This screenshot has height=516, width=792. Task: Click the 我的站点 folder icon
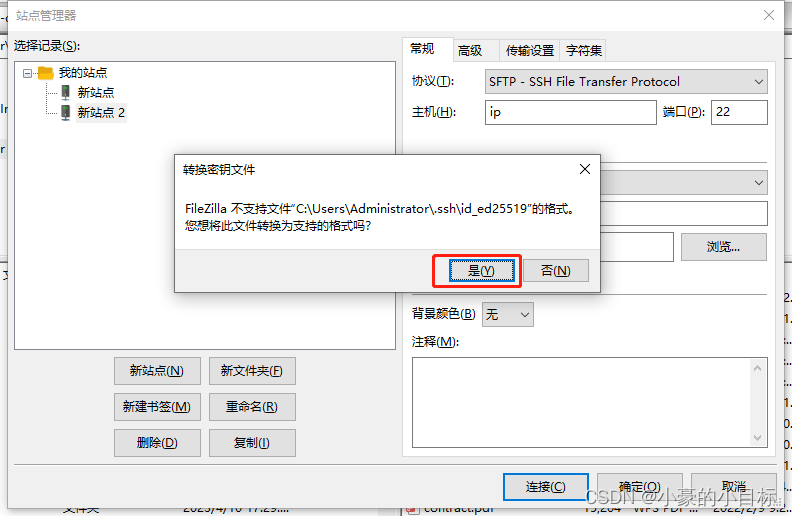pos(45,73)
